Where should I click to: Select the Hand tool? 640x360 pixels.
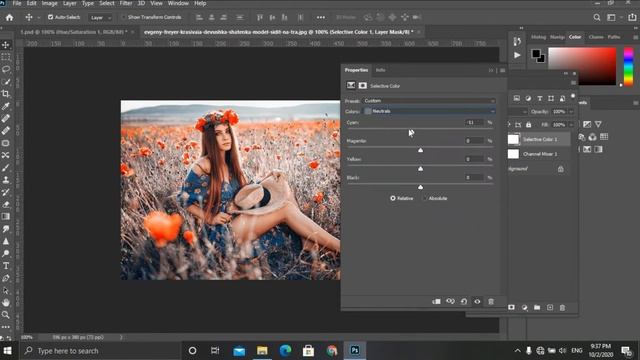coord(6,302)
